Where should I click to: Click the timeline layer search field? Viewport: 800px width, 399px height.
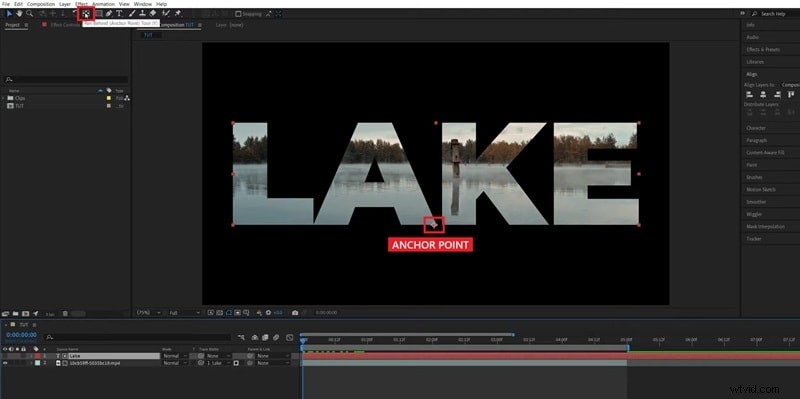(138, 337)
